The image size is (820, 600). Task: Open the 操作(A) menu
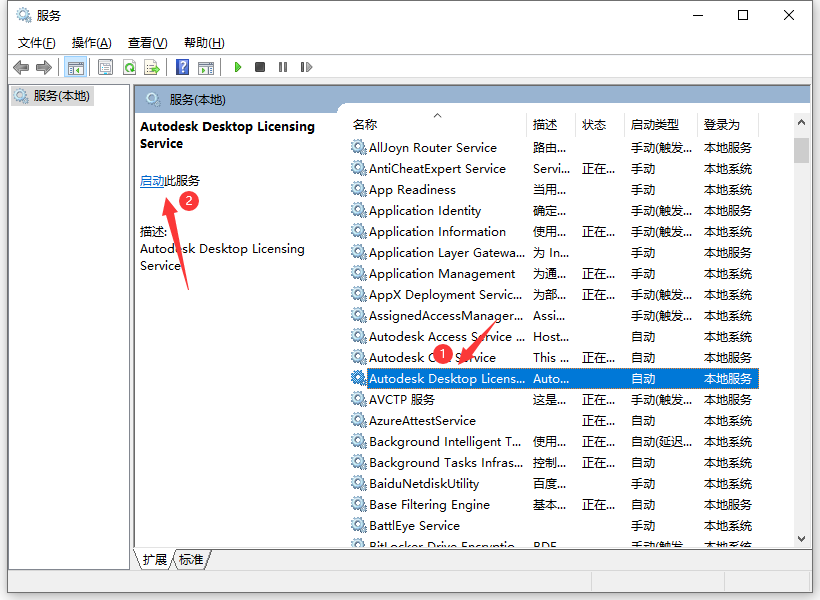click(91, 42)
